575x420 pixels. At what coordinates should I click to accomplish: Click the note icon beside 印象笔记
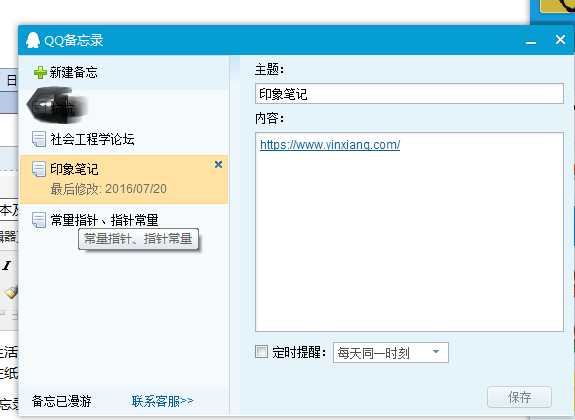(39, 169)
